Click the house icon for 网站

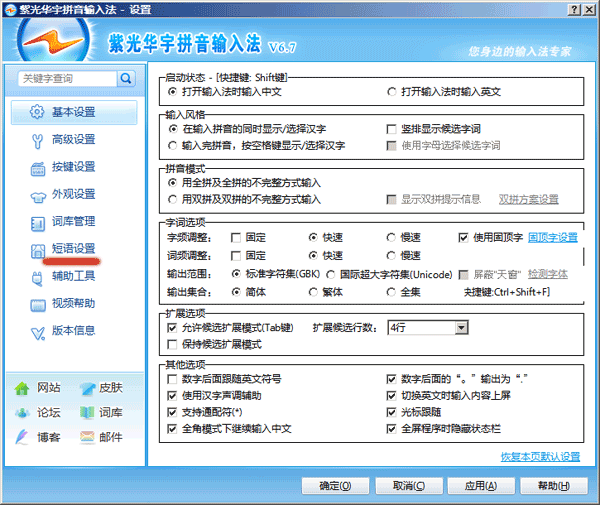coord(22,388)
